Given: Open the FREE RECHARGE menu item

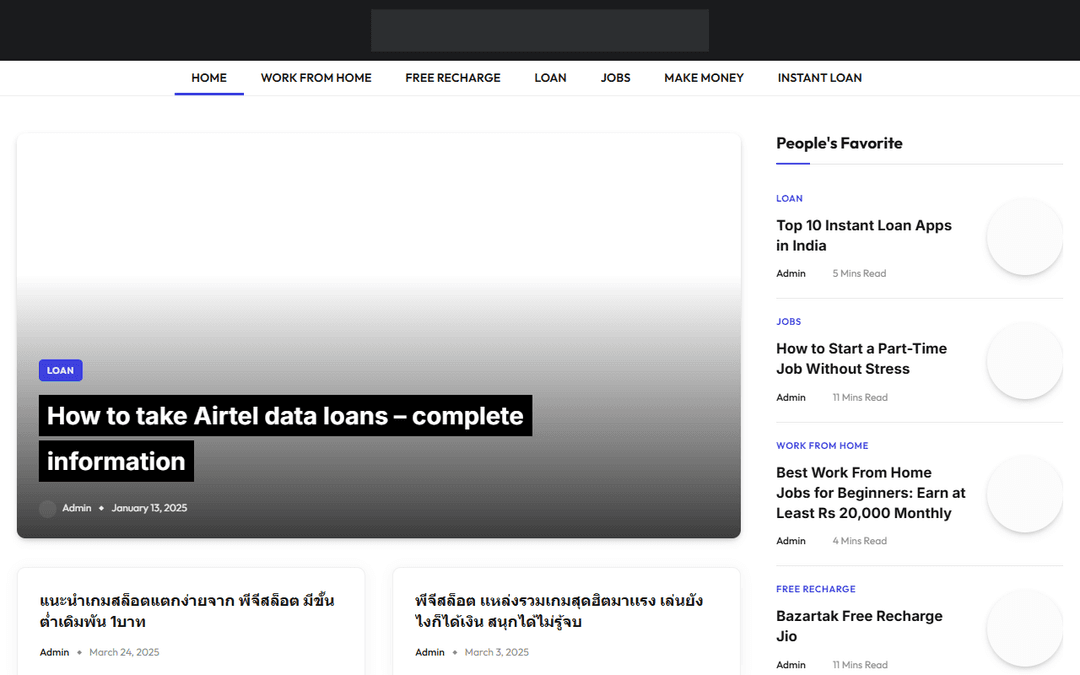Looking at the screenshot, I should 453,78.
